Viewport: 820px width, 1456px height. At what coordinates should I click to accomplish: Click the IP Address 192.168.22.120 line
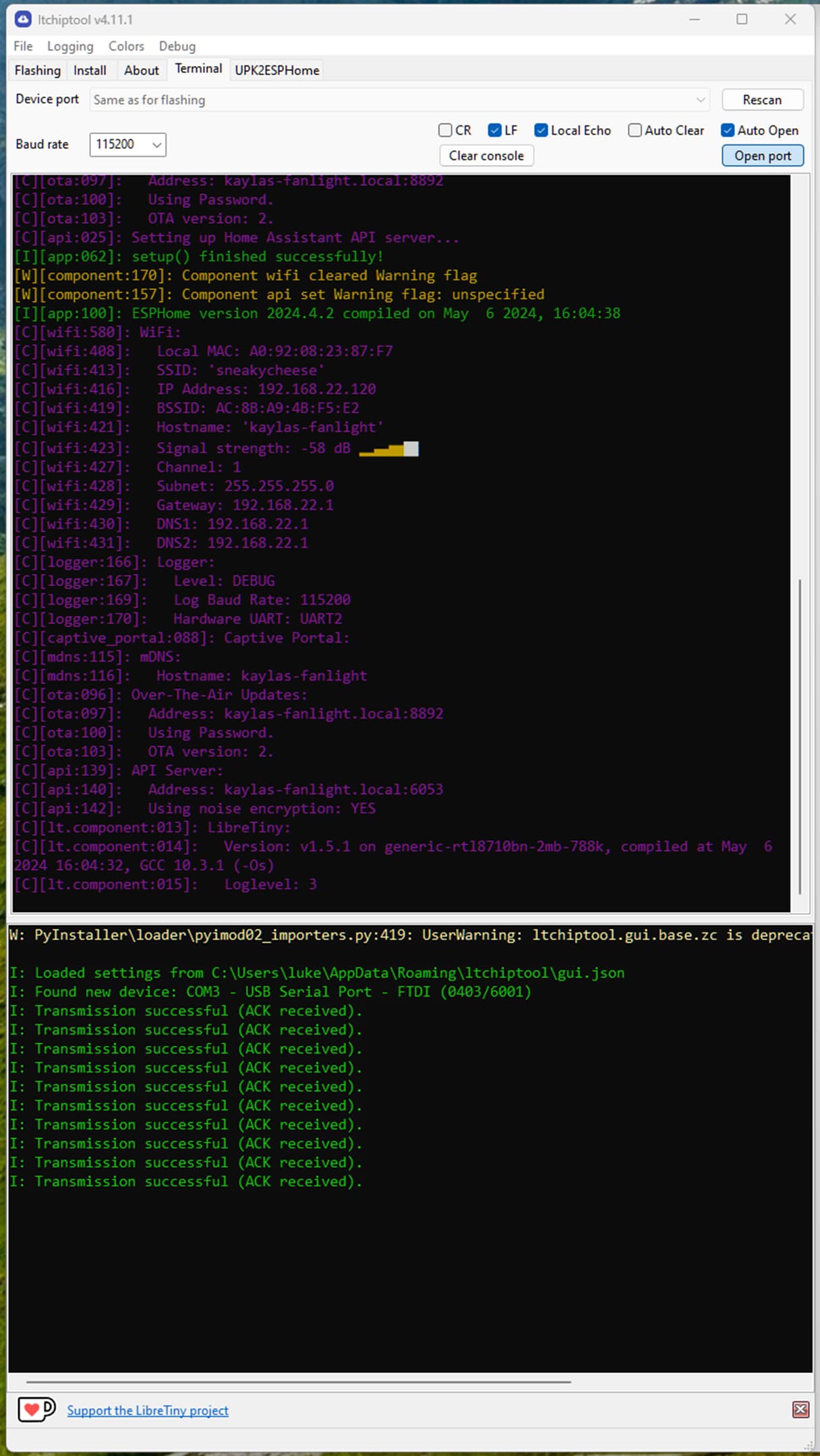[196, 389]
